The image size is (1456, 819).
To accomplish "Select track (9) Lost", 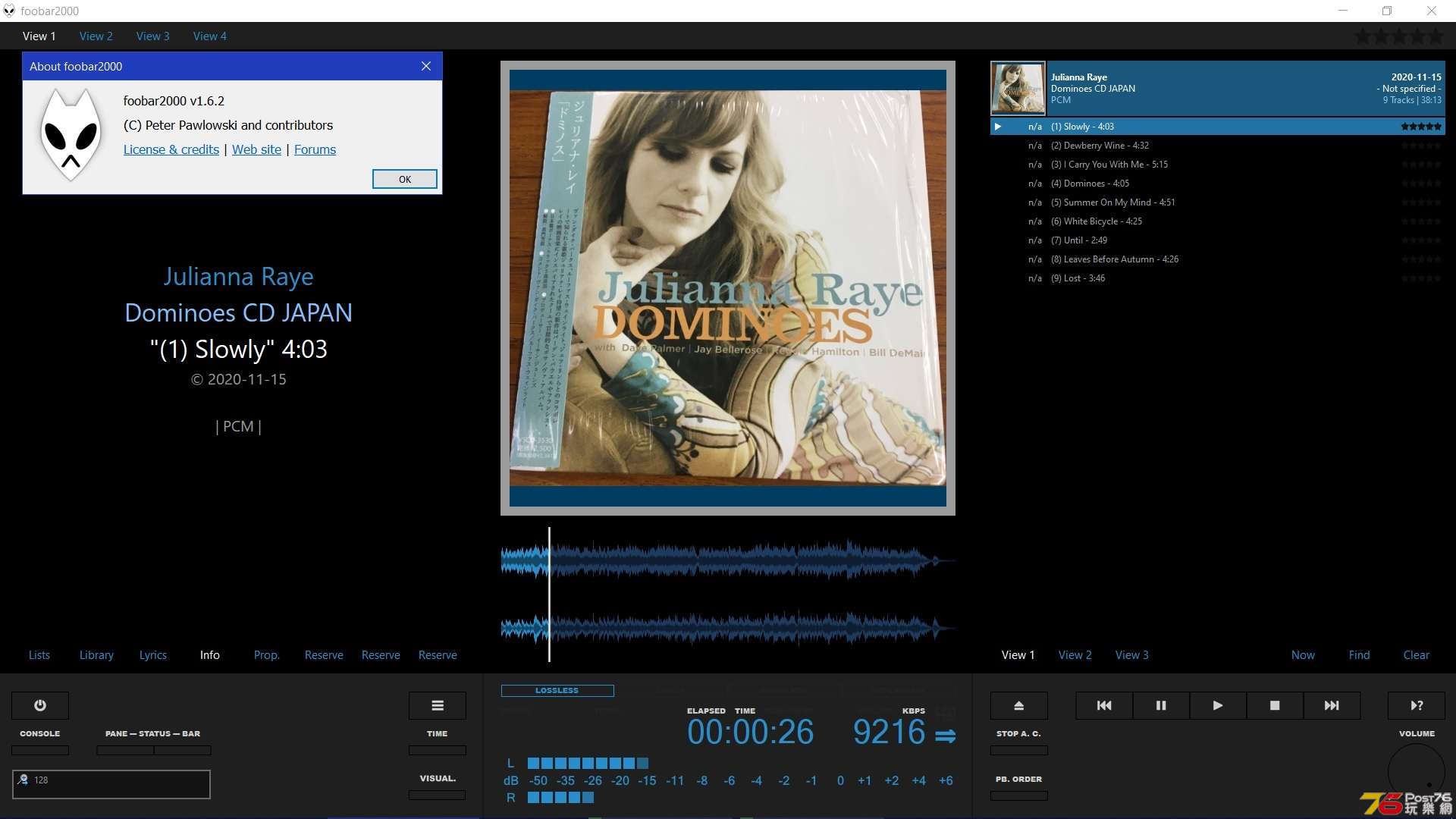I will point(1217,278).
